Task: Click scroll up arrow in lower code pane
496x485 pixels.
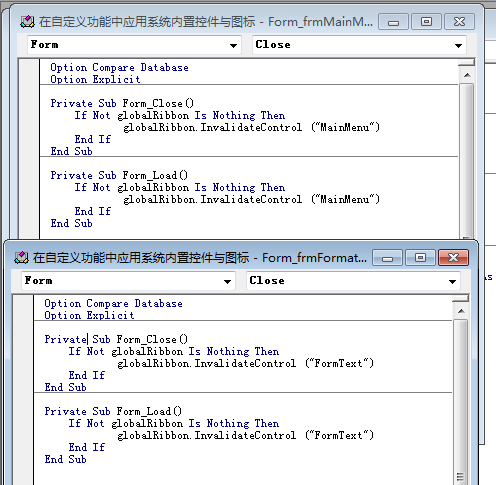Action: pos(461,311)
